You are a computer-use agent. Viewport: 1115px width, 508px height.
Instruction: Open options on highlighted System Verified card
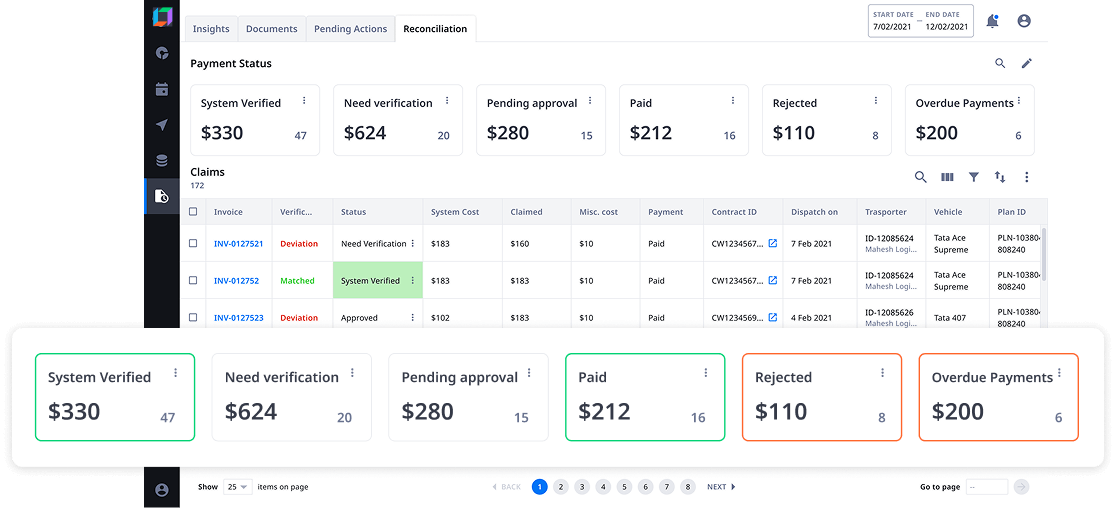coord(176,373)
